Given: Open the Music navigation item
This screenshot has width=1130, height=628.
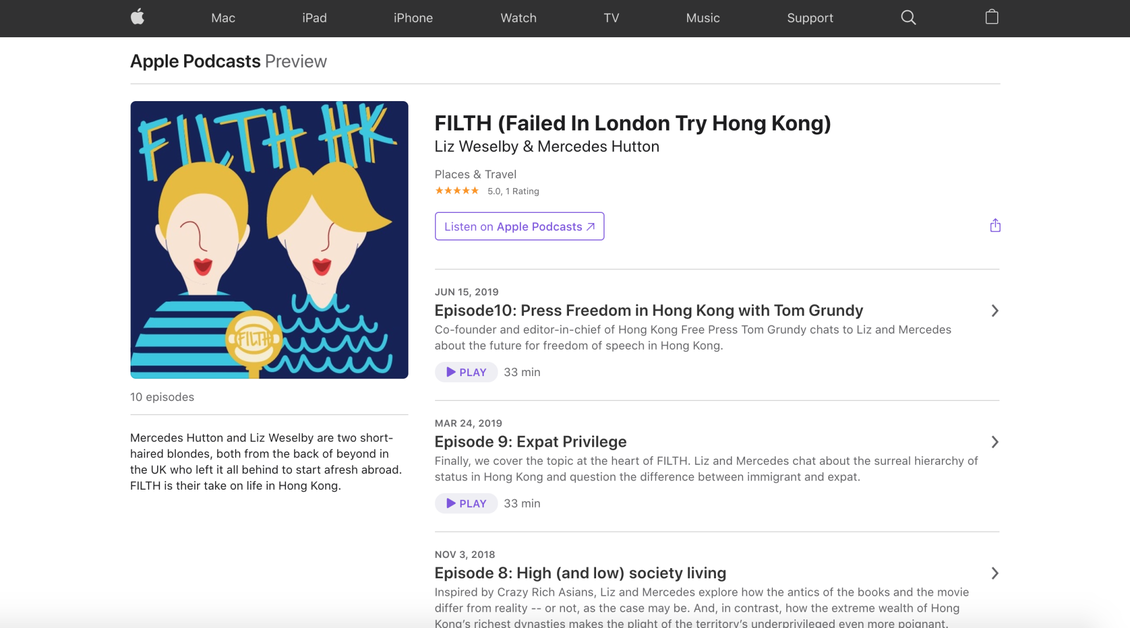Looking at the screenshot, I should coord(703,18).
